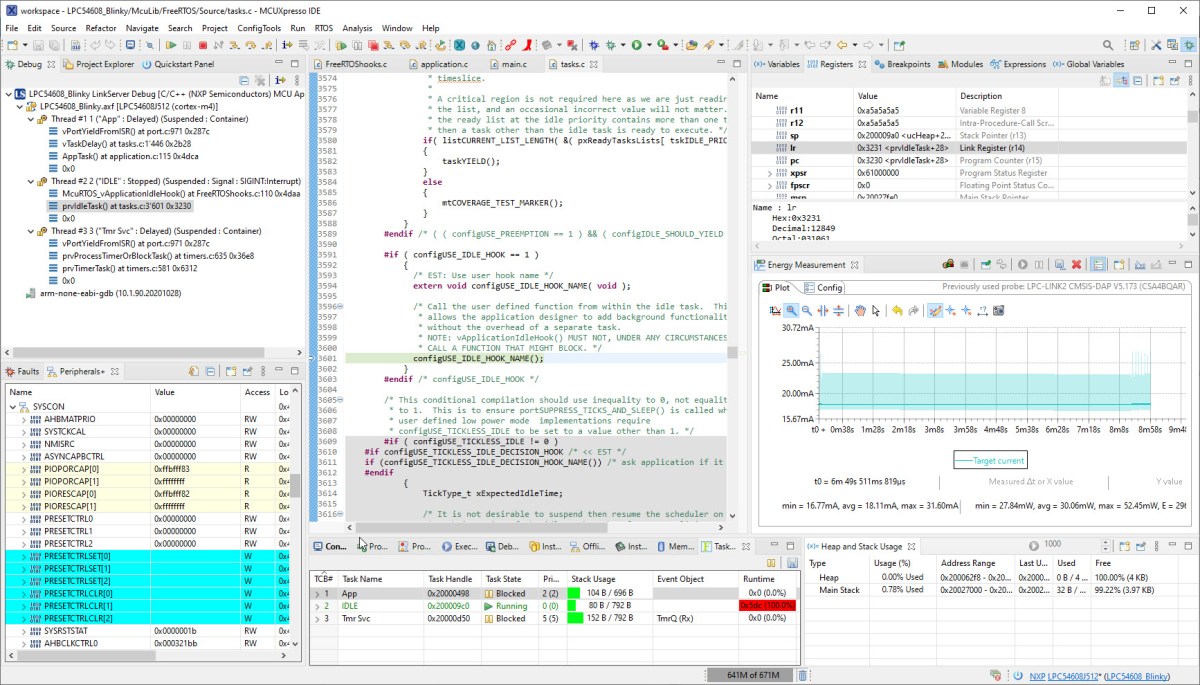Image resolution: width=1200 pixels, height=685 pixels.
Task: Click the Resume debug icon in the toolbar
Action: click(x=340, y=45)
